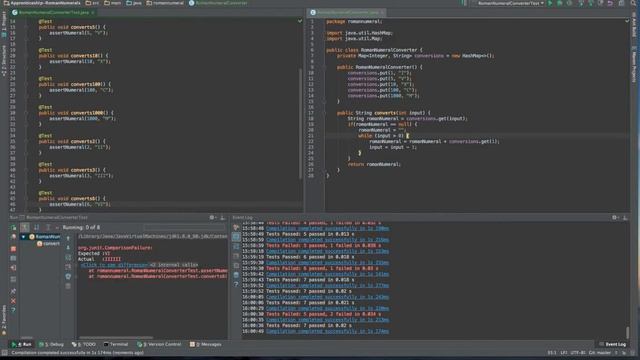Click the LF line separator widget
Viewport: 640px width, 360px height.
pos(564,353)
